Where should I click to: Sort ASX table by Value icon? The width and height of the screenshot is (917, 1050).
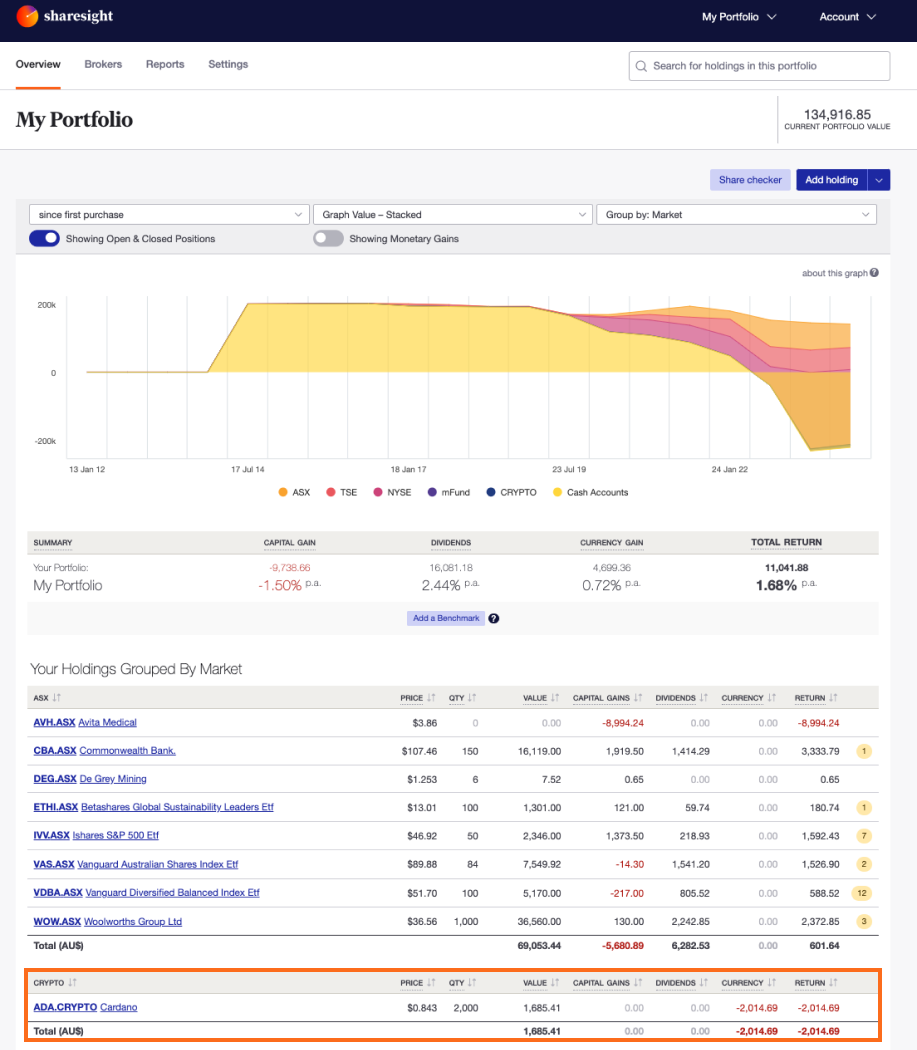tap(555, 698)
